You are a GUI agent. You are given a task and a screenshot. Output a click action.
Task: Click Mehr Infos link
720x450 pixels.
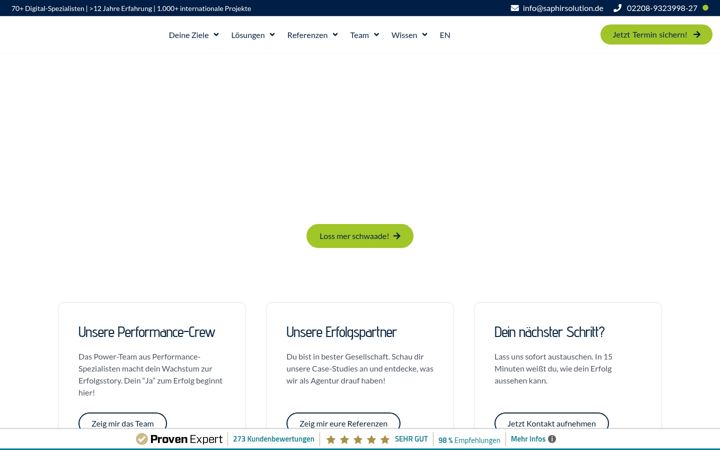pyautogui.click(x=528, y=439)
